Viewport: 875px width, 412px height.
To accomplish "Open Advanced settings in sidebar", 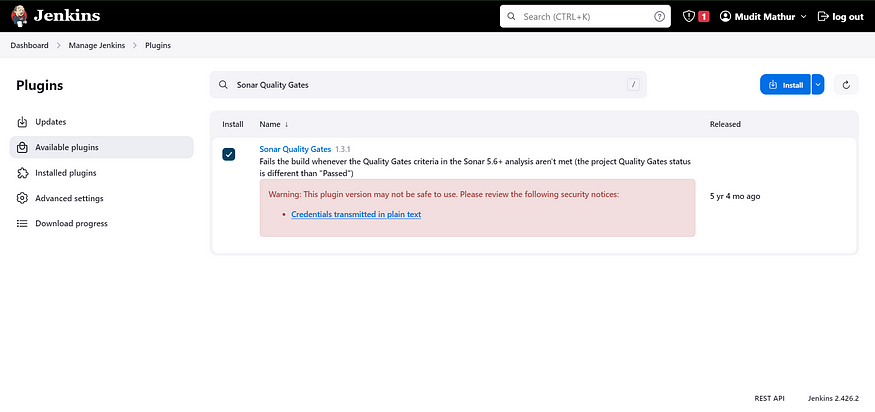I will [102, 198].
